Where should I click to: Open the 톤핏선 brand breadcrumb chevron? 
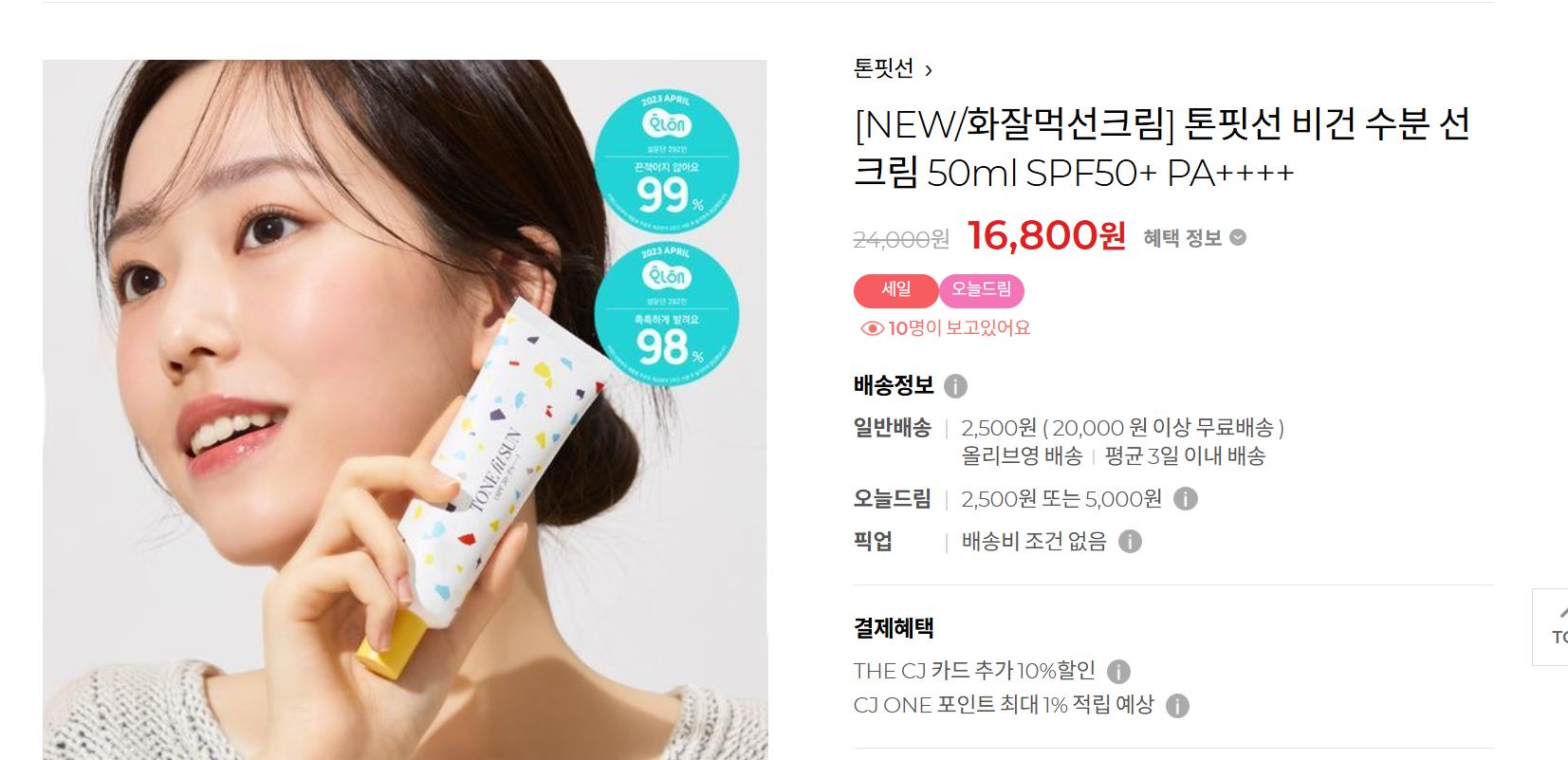point(929,70)
